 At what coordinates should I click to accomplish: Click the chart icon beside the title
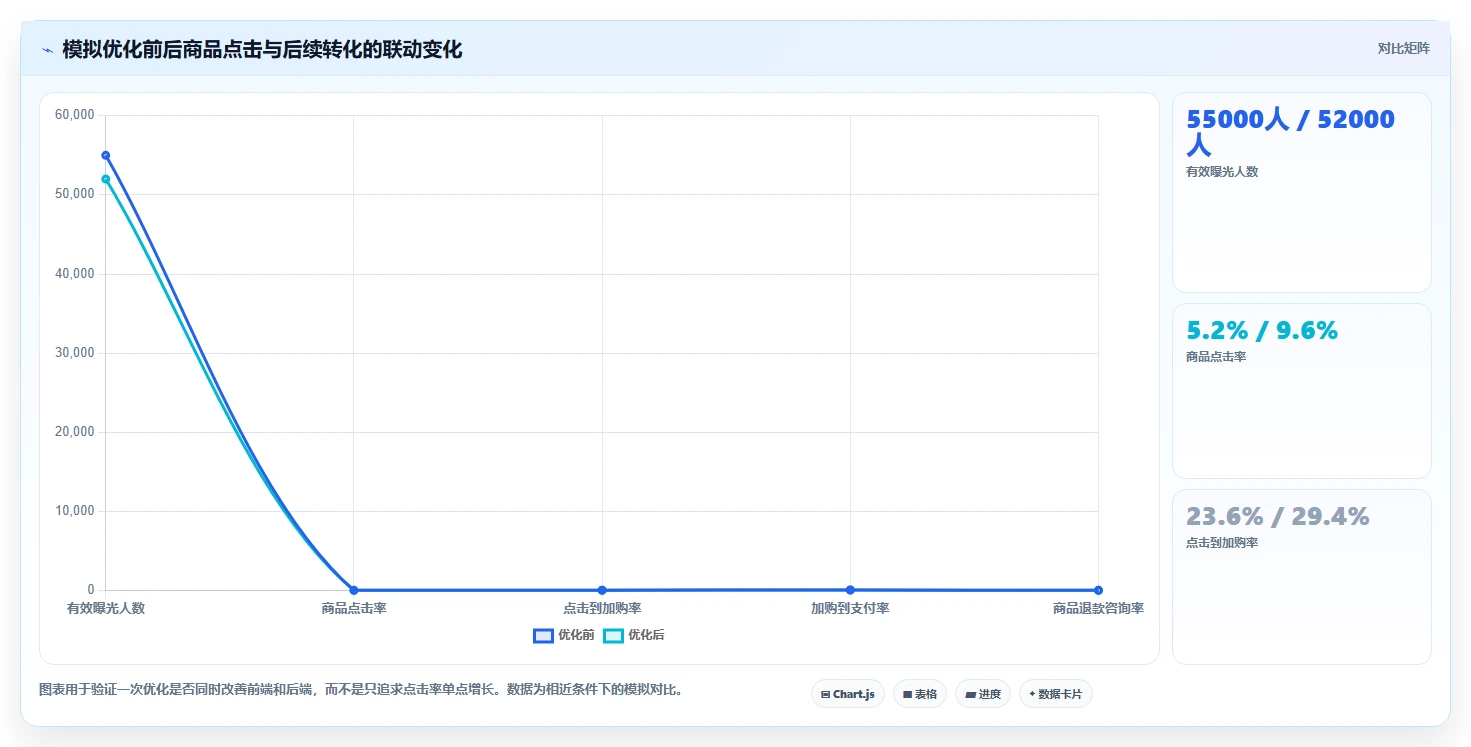(47, 50)
